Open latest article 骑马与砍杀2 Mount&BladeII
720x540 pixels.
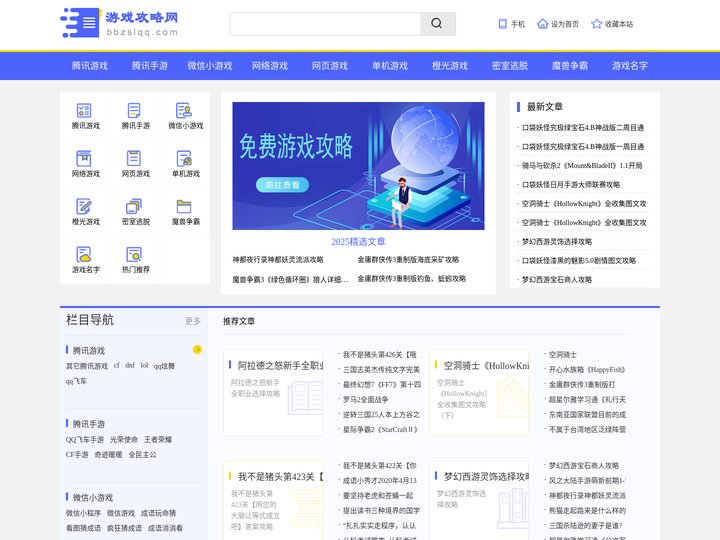point(582,166)
